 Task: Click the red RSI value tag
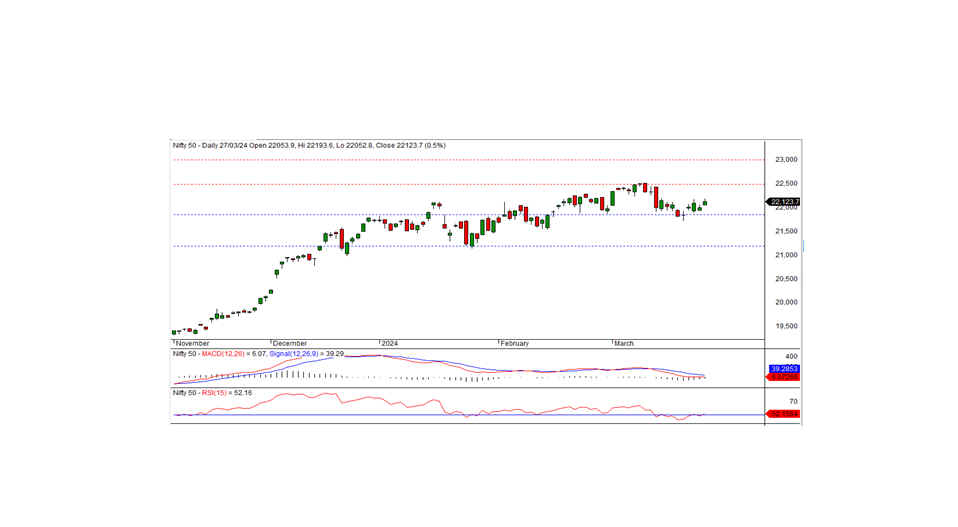[x=783, y=414]
